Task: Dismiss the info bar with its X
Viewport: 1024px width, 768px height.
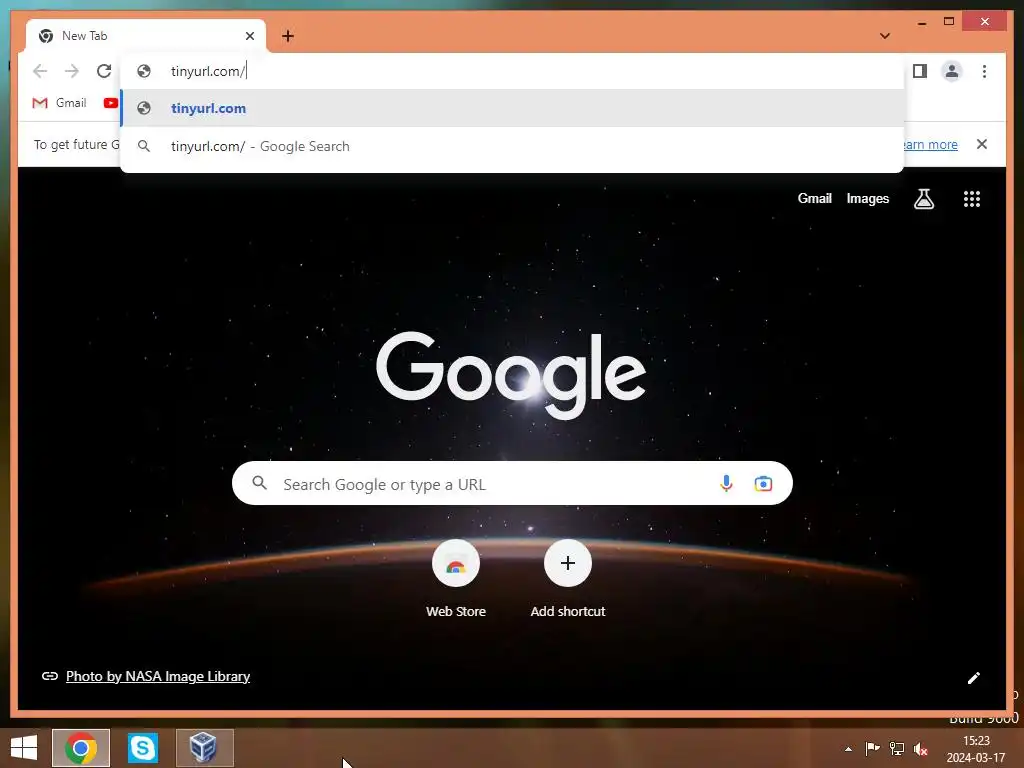Action: [x=982, y=144]
